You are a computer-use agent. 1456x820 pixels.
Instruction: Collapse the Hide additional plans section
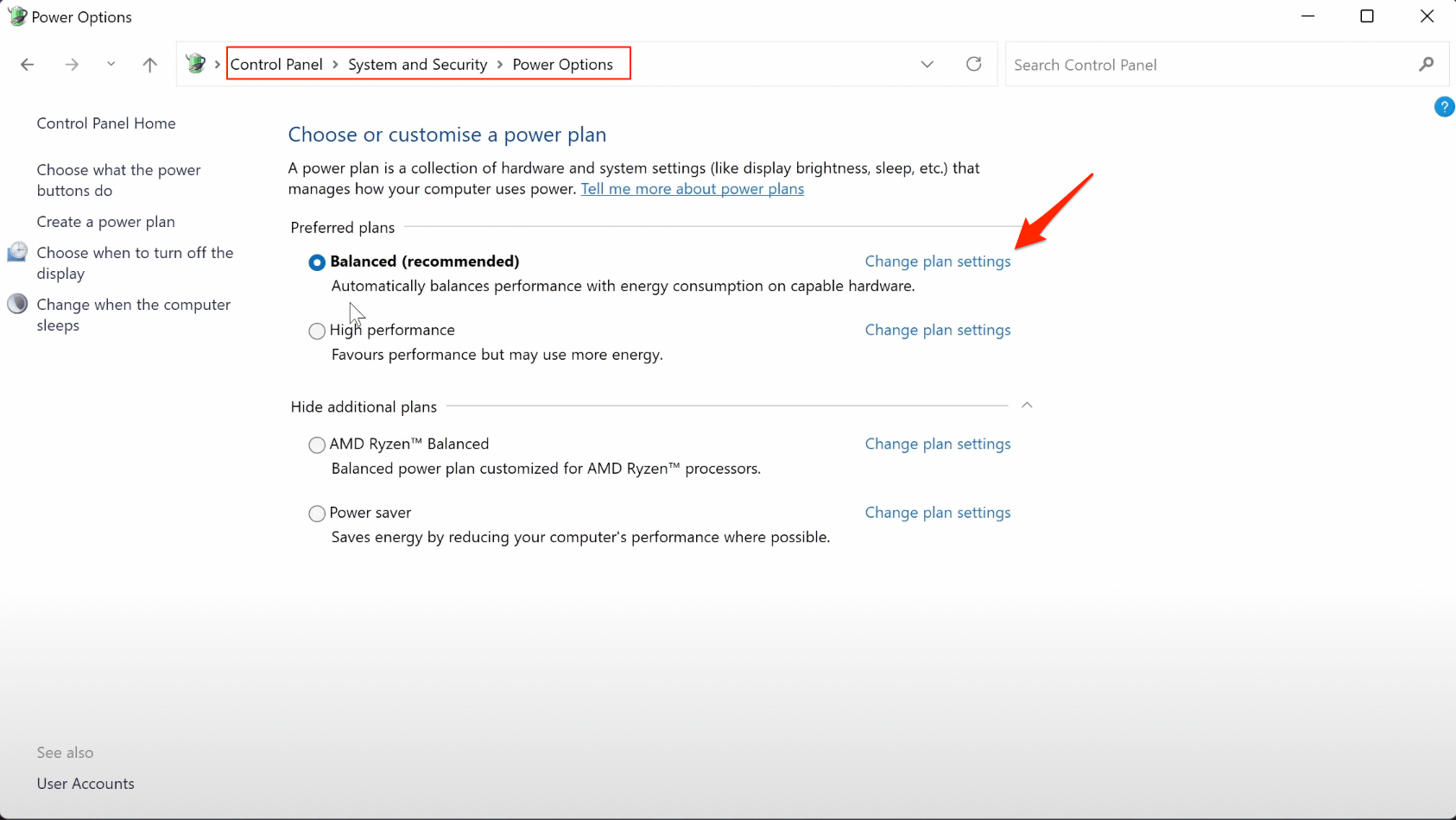coord(1027,406)
